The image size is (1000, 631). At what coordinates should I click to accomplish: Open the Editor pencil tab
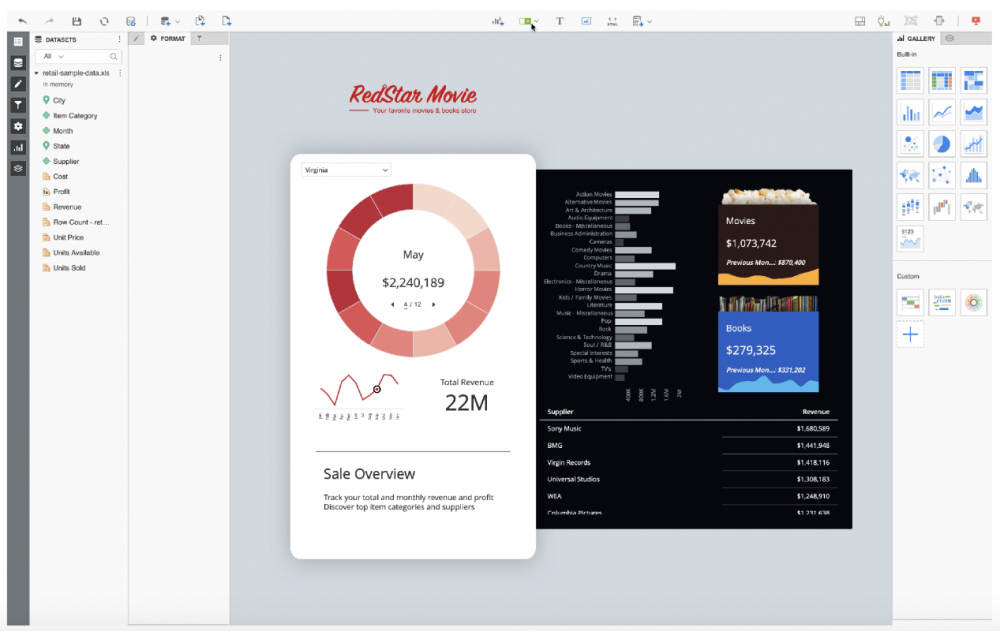pos(136,38)
